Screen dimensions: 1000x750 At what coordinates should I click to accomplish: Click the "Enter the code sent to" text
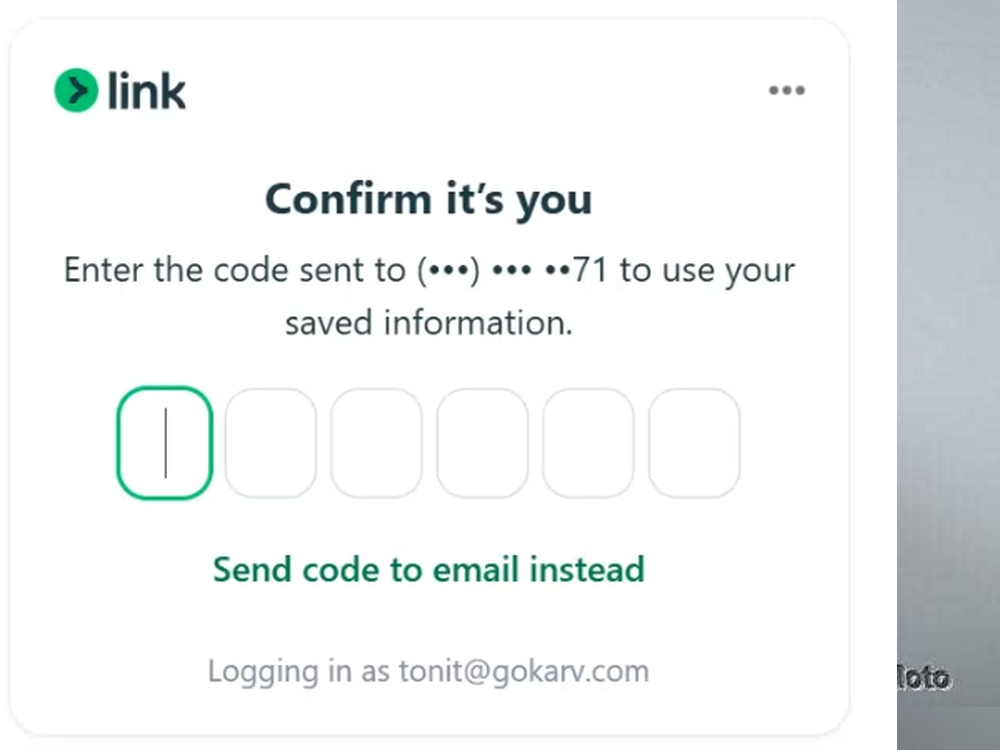click(x=235, y=270)
